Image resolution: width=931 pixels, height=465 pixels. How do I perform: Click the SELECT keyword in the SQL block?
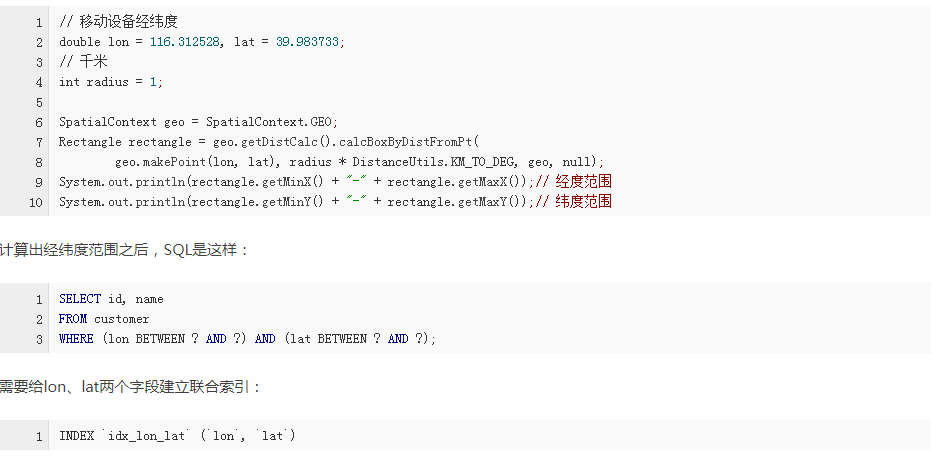[x=80, y=299]
